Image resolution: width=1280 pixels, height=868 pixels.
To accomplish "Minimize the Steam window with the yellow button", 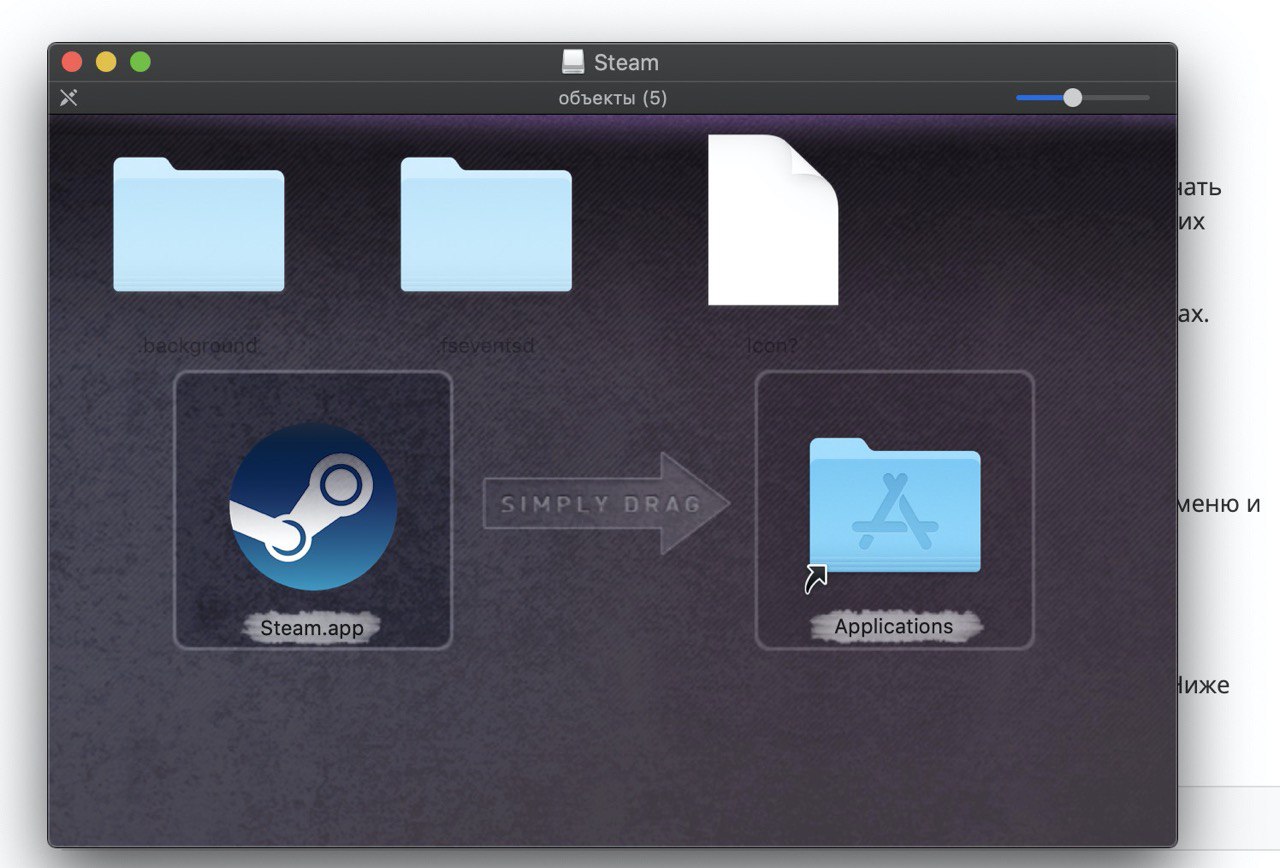I will [106, 62].
